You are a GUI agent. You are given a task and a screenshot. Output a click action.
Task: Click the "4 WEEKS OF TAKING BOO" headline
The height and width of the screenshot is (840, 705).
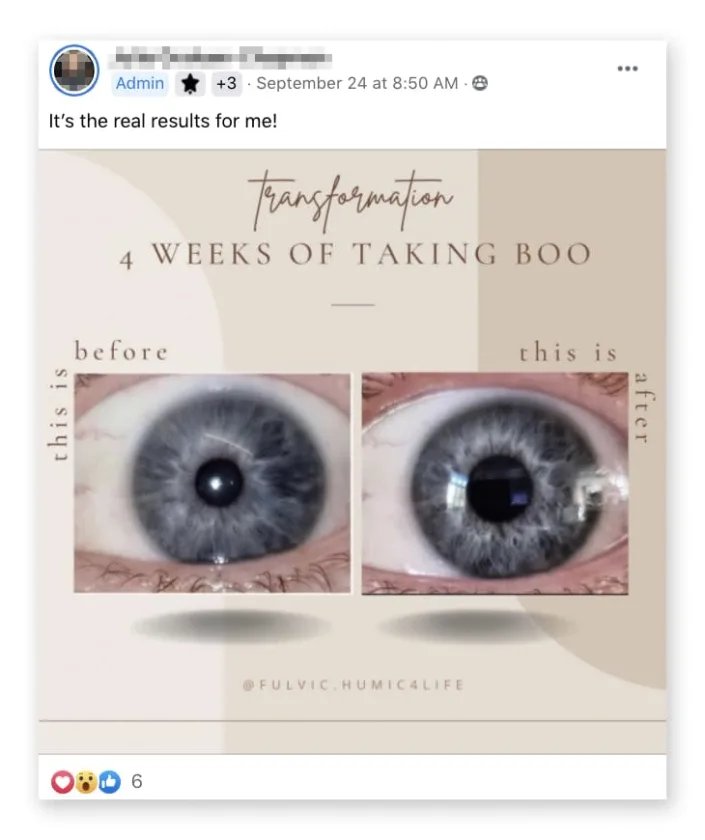[355, 254]
